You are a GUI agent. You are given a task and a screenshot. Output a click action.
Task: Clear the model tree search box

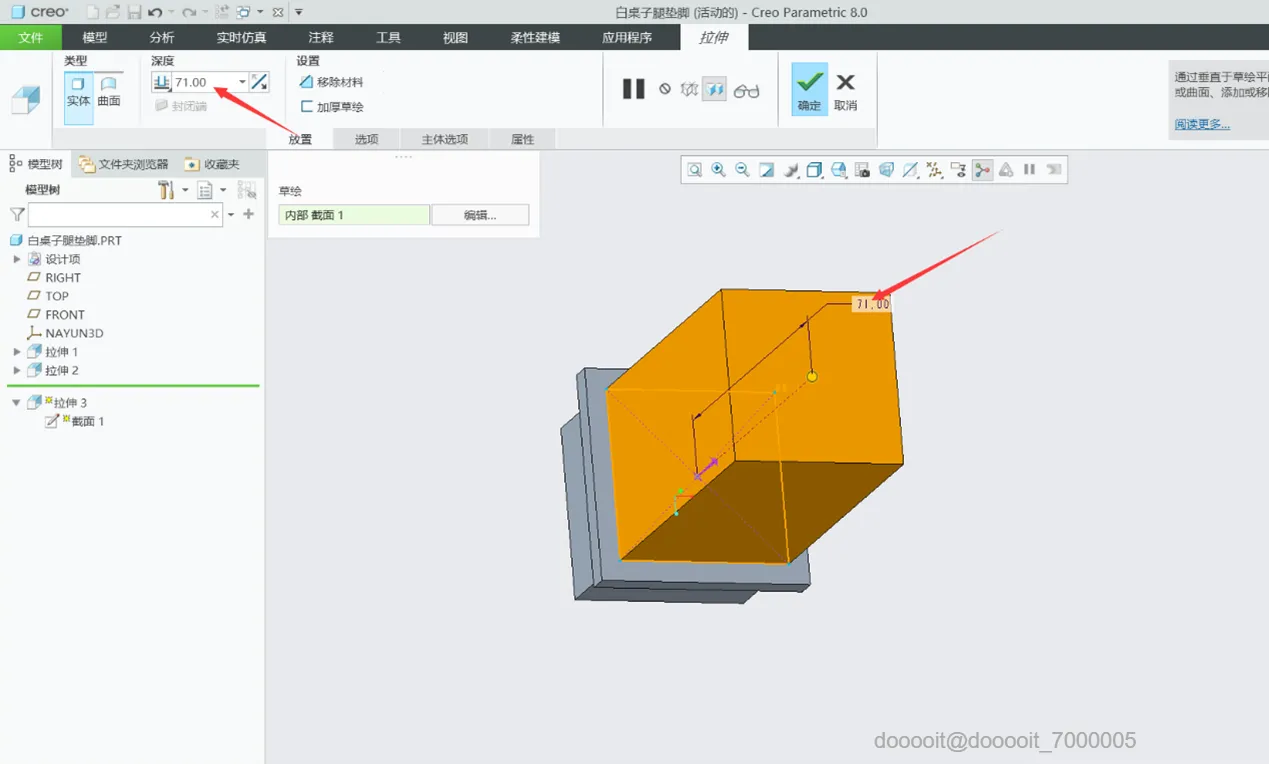(214, 215)
